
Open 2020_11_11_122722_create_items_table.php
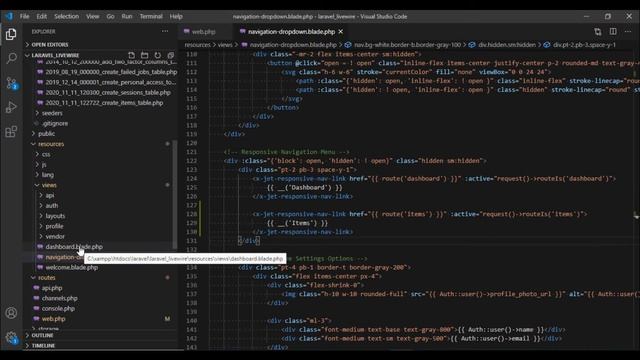[x=104, y=103]
